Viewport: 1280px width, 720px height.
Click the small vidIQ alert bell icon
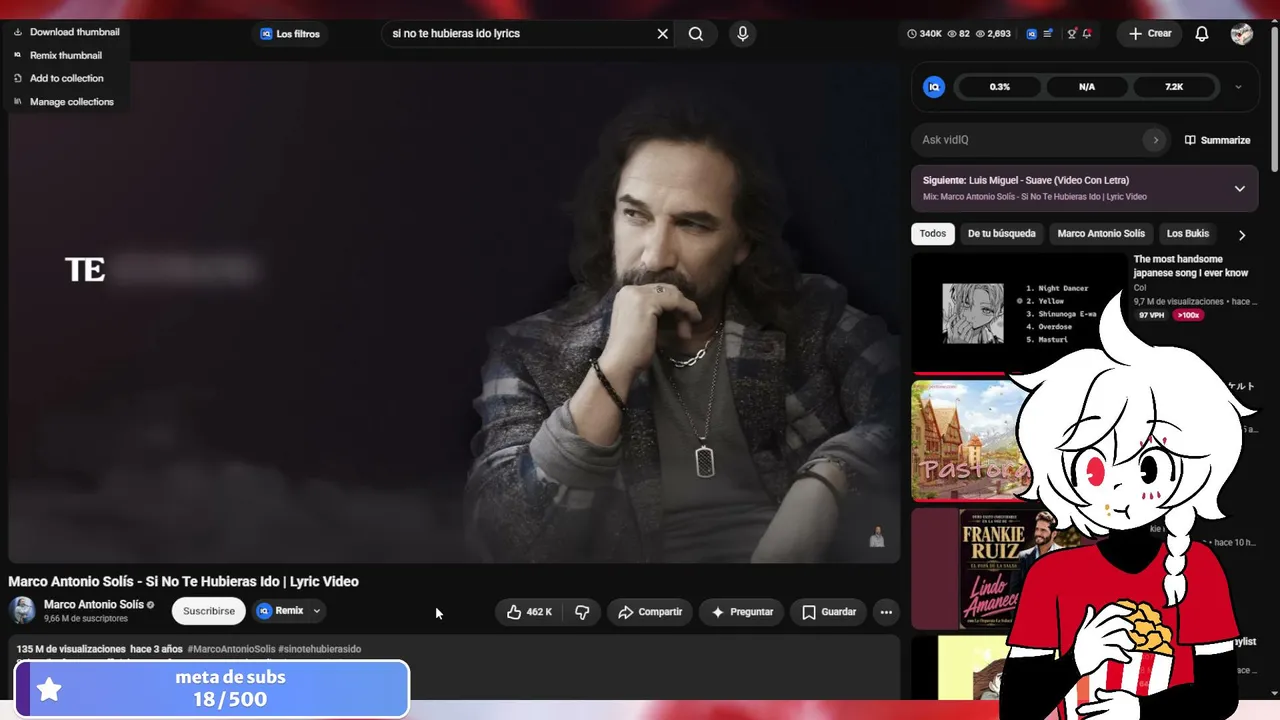point(1087,34)
